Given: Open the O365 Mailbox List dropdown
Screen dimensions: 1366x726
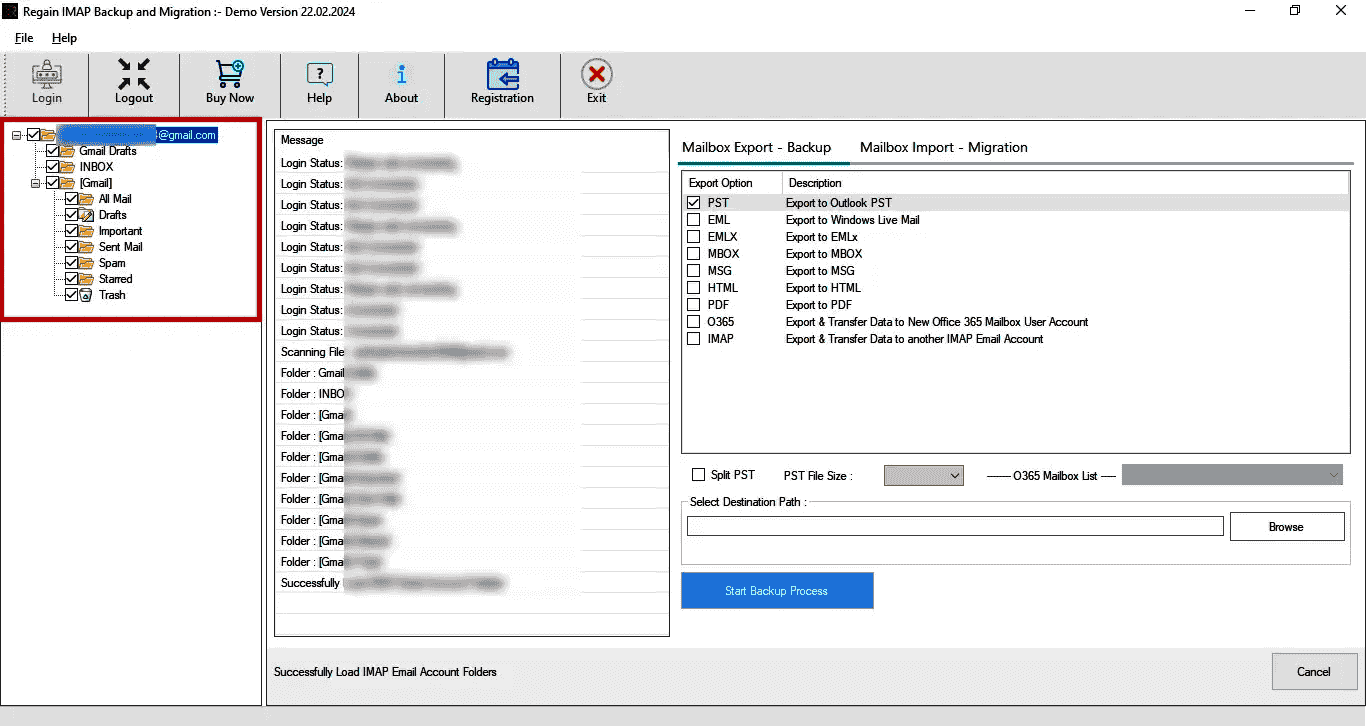Looking at the screenshot, I should pyautogui.click(x=1334, y=475).
